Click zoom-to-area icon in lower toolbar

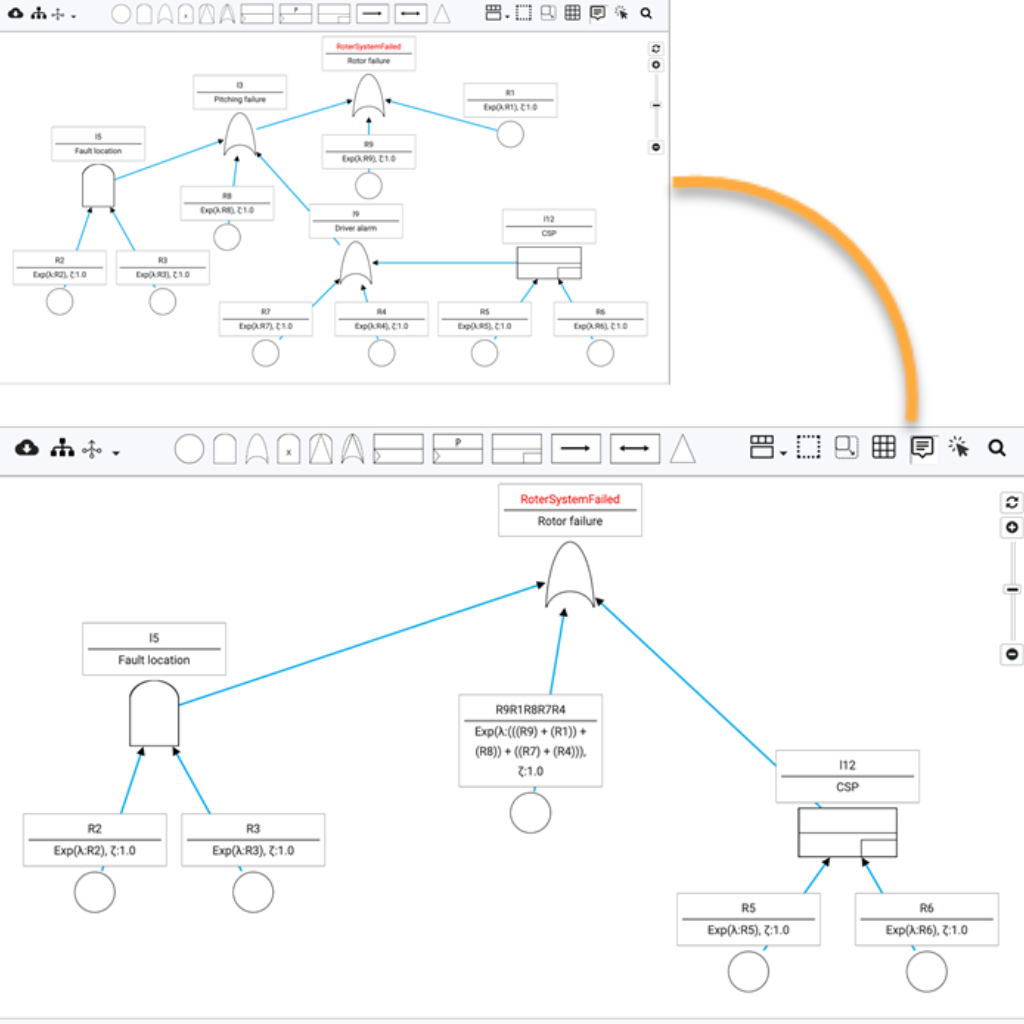point(846,447)
